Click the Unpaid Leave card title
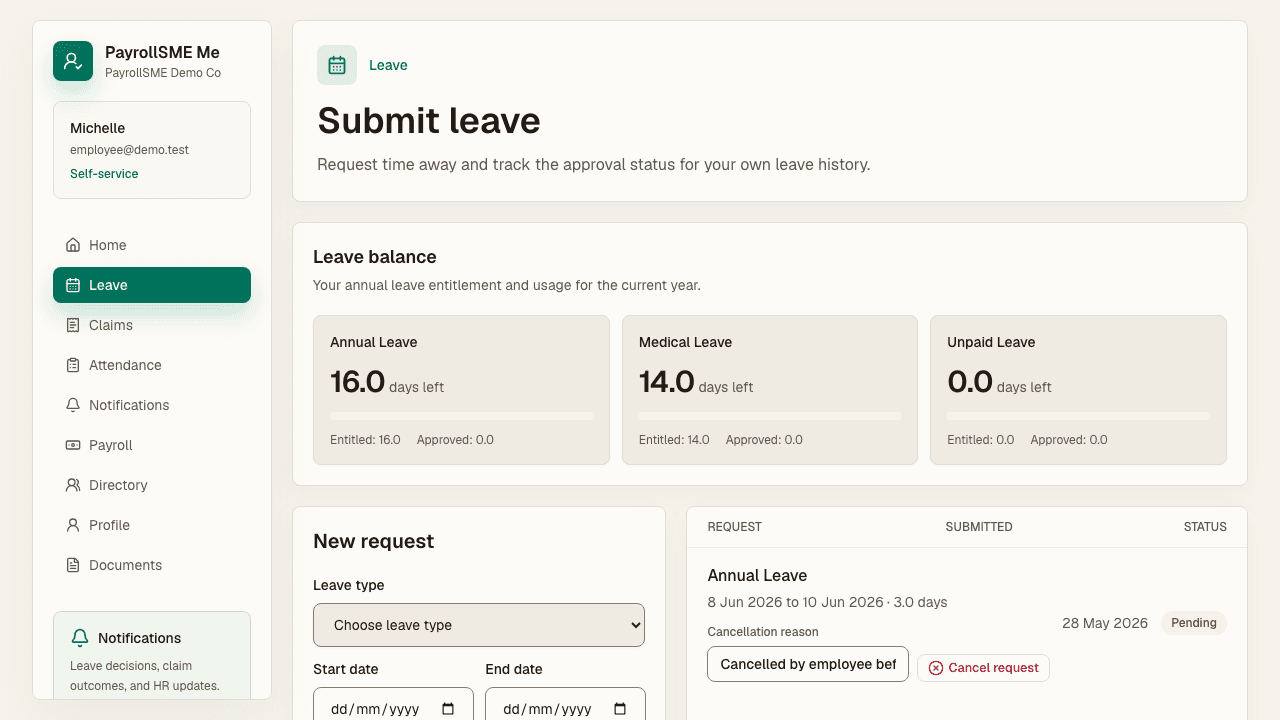 pos(991,342)
